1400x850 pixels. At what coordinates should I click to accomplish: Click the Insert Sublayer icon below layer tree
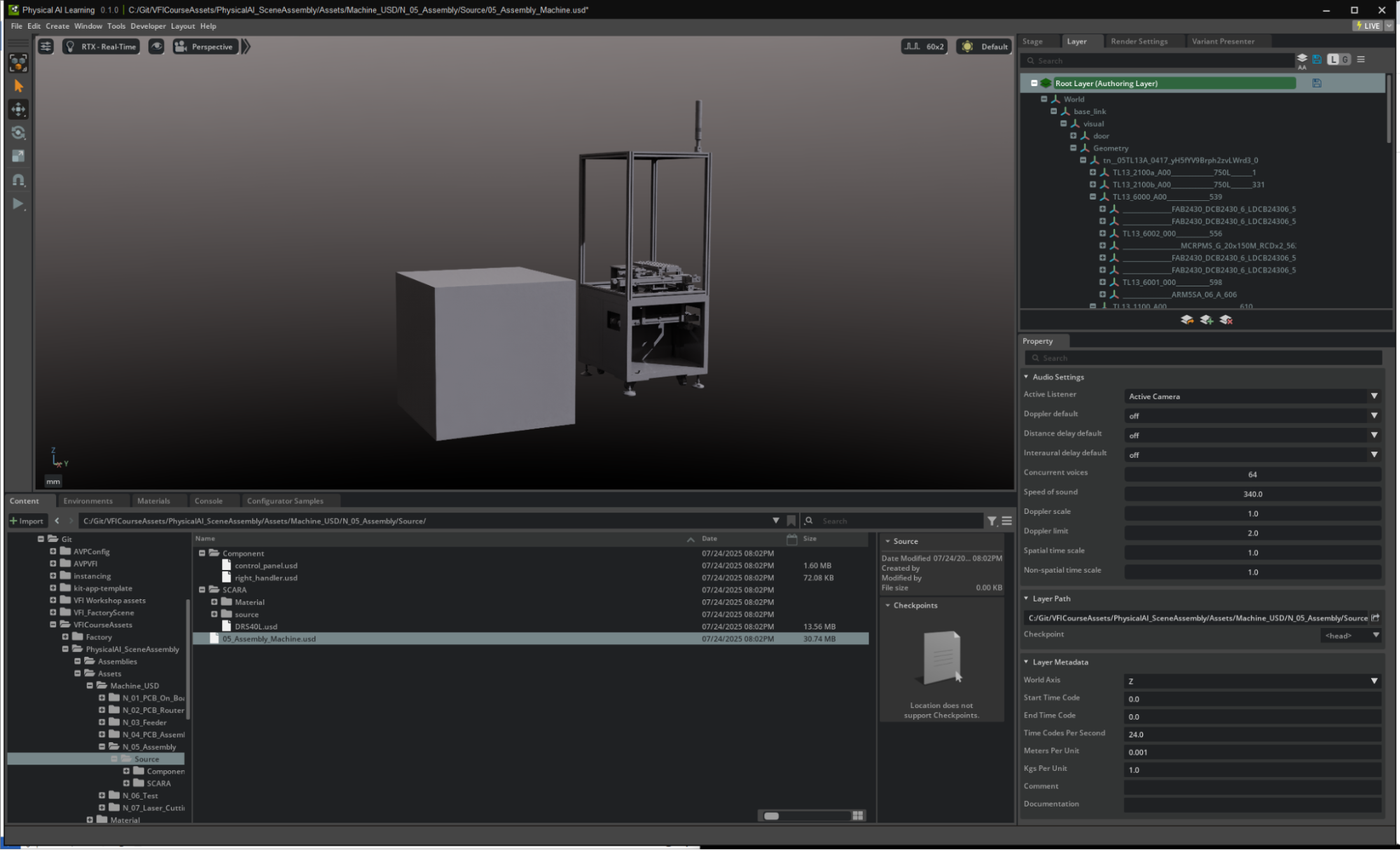click(x=1186, y=320)
